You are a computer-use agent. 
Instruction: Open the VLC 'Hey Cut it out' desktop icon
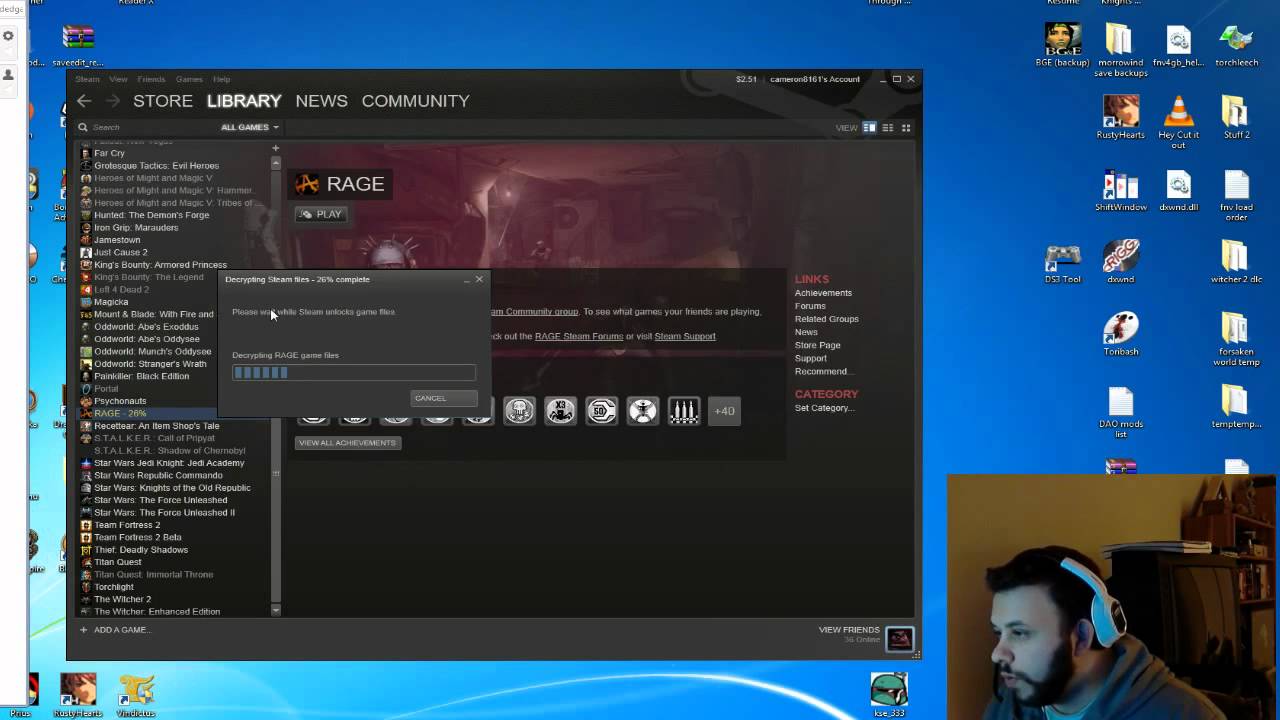pyautogui.click(x=1178, y=124)
